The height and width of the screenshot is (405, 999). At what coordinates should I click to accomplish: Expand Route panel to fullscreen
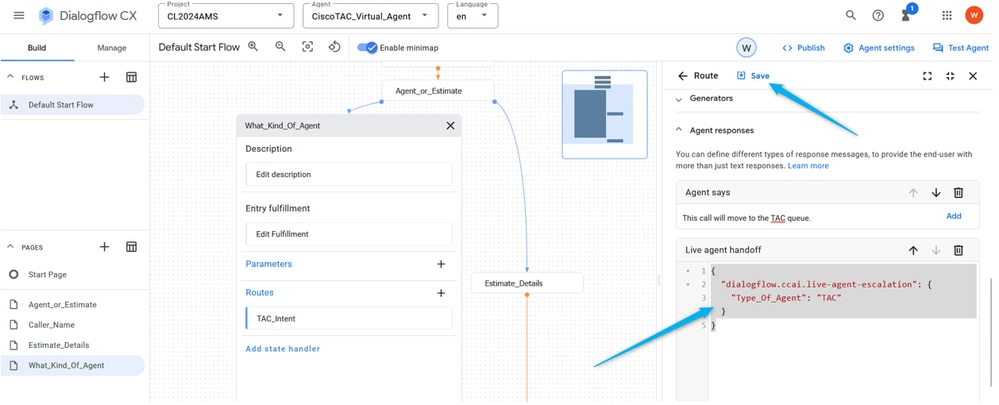coord(927,76)
